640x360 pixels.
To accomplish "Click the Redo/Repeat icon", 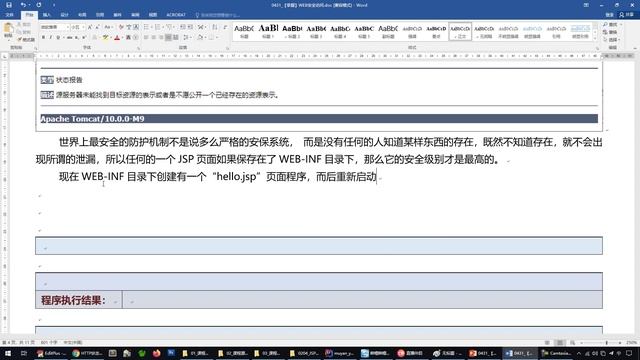I will 39,5.
